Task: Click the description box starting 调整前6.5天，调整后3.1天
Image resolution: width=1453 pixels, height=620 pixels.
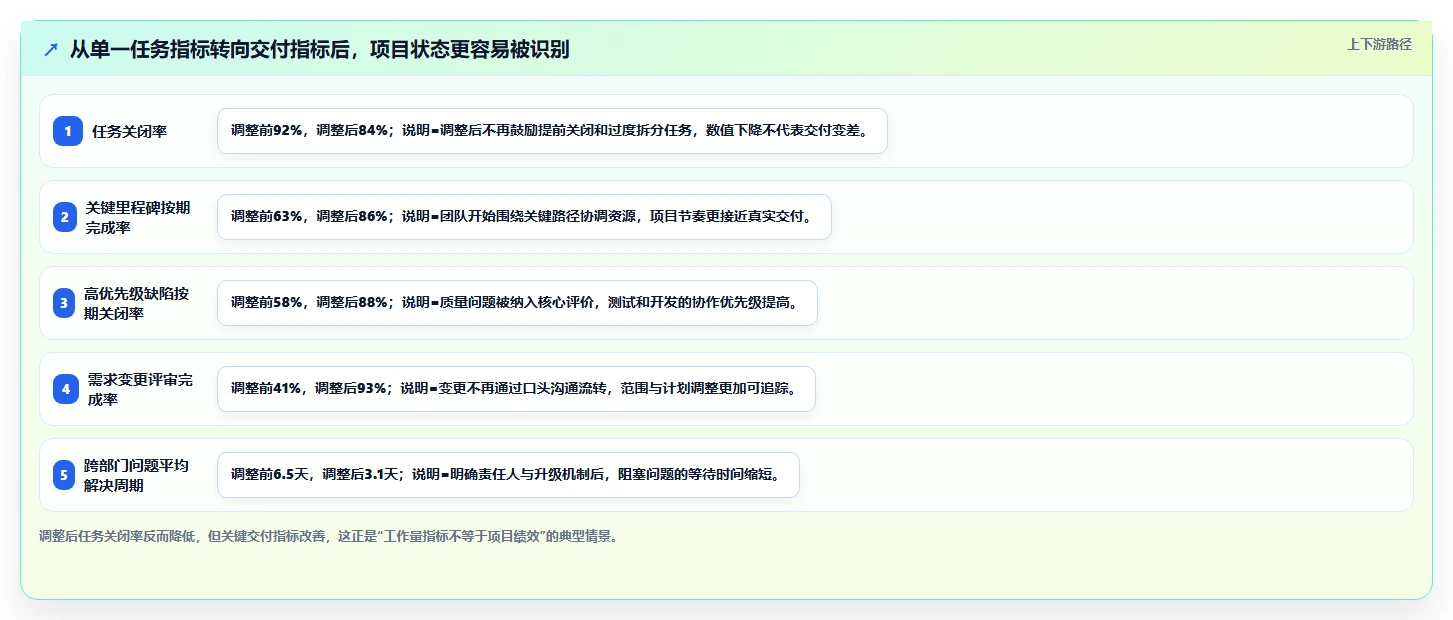Action: point(508,475)
